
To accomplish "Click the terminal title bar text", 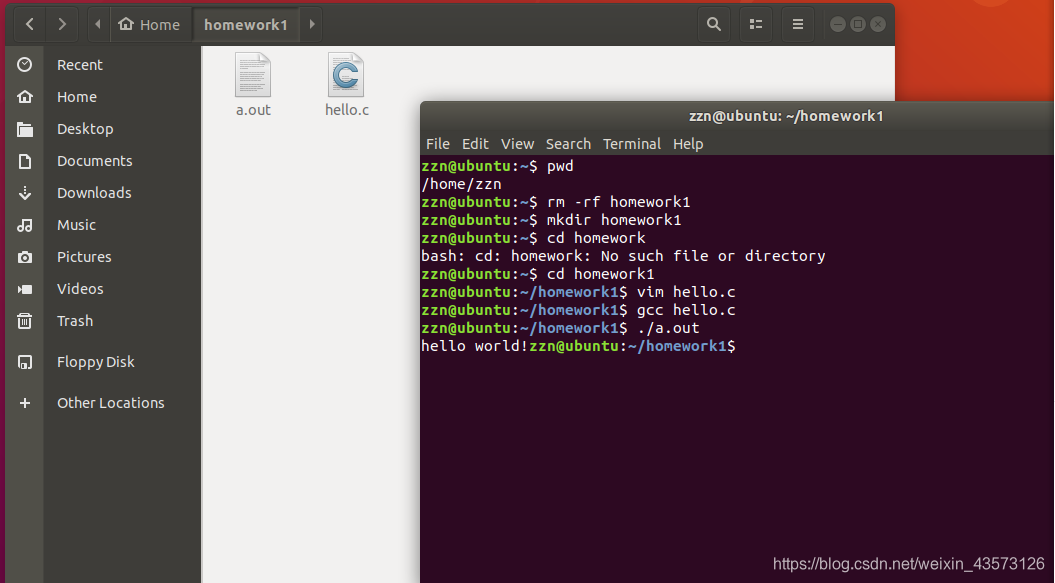I will click(786, 116).
